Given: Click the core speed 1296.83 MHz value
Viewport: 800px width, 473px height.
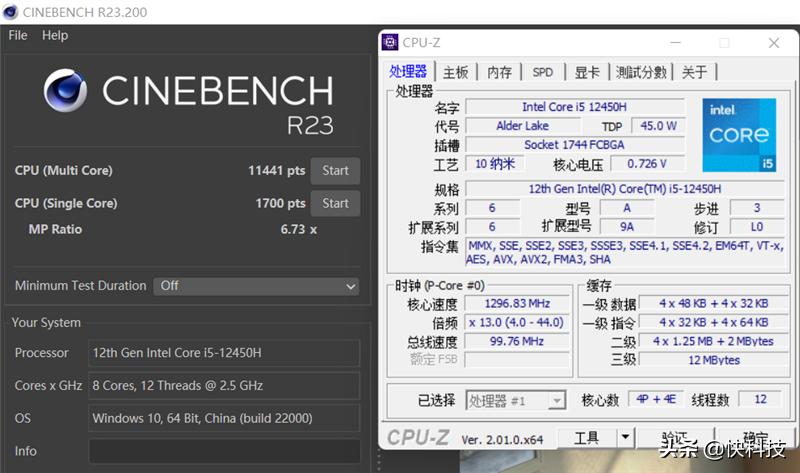Looking at the screenshot, I should click(517, 304).
